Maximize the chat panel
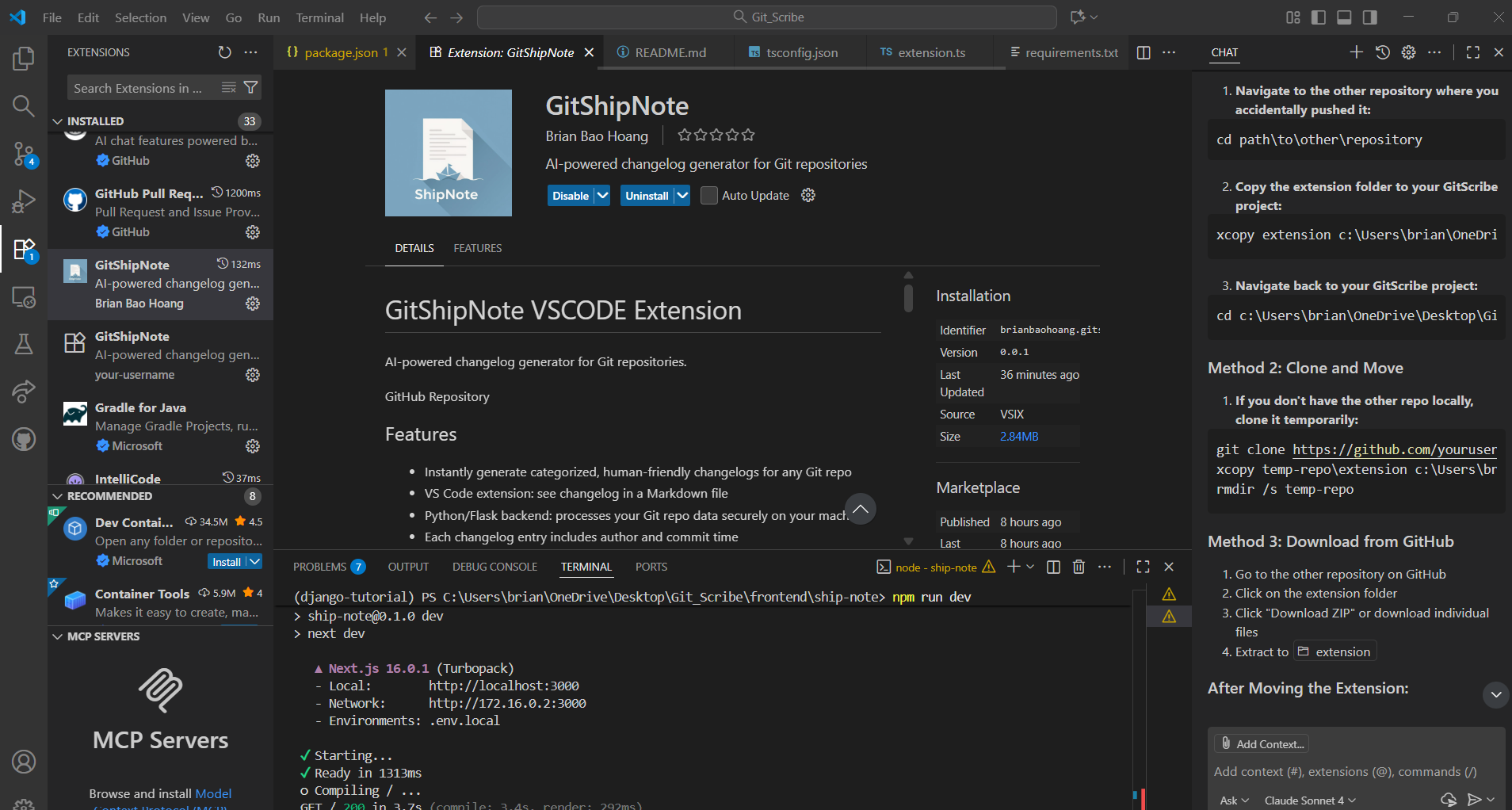The height and width of the screenshot is (810, 1512). (1473, 52)
